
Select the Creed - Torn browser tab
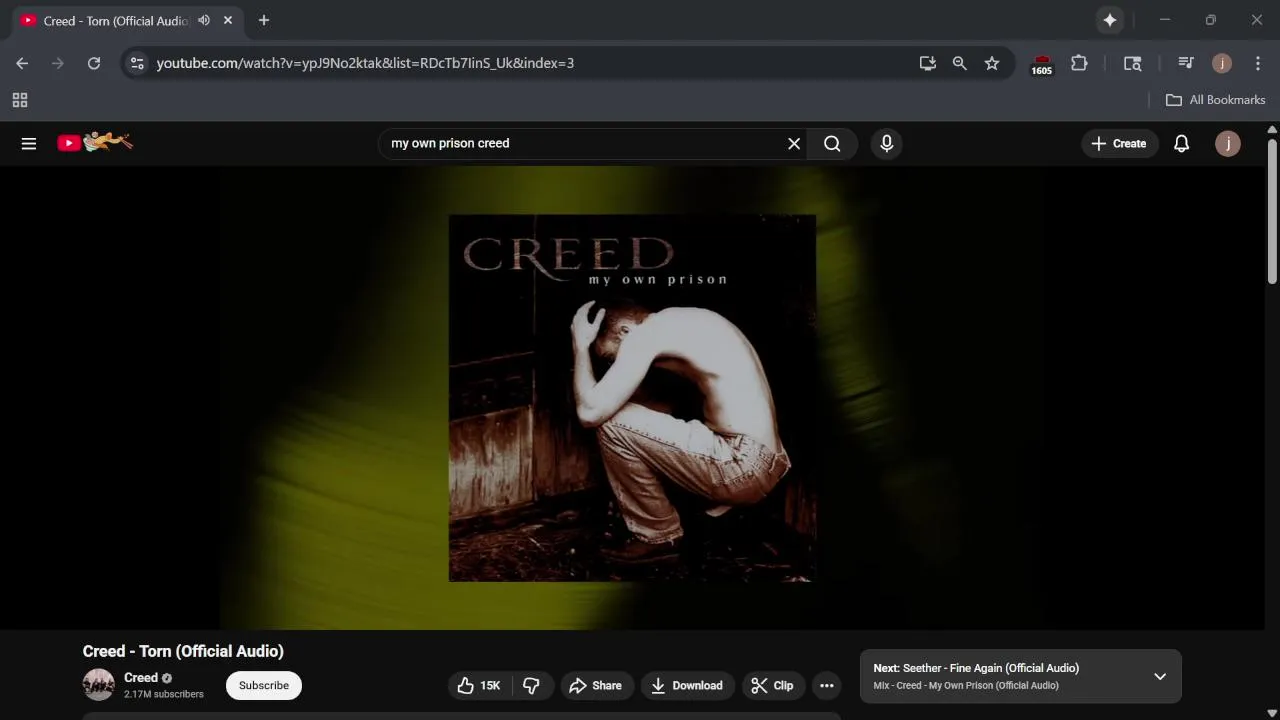[115, 21]
